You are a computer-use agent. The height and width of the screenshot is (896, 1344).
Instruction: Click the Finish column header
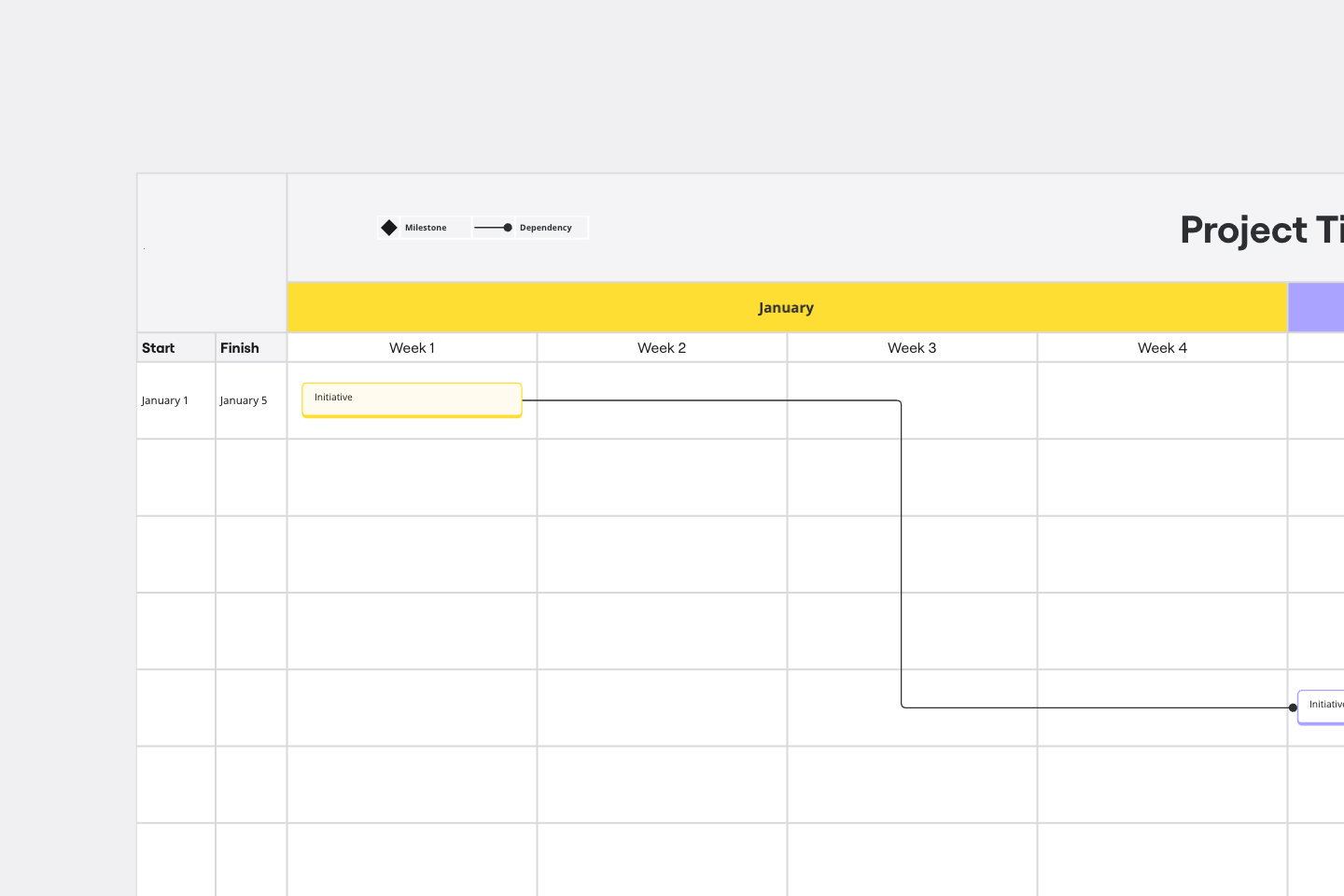[x=239, y=347]
